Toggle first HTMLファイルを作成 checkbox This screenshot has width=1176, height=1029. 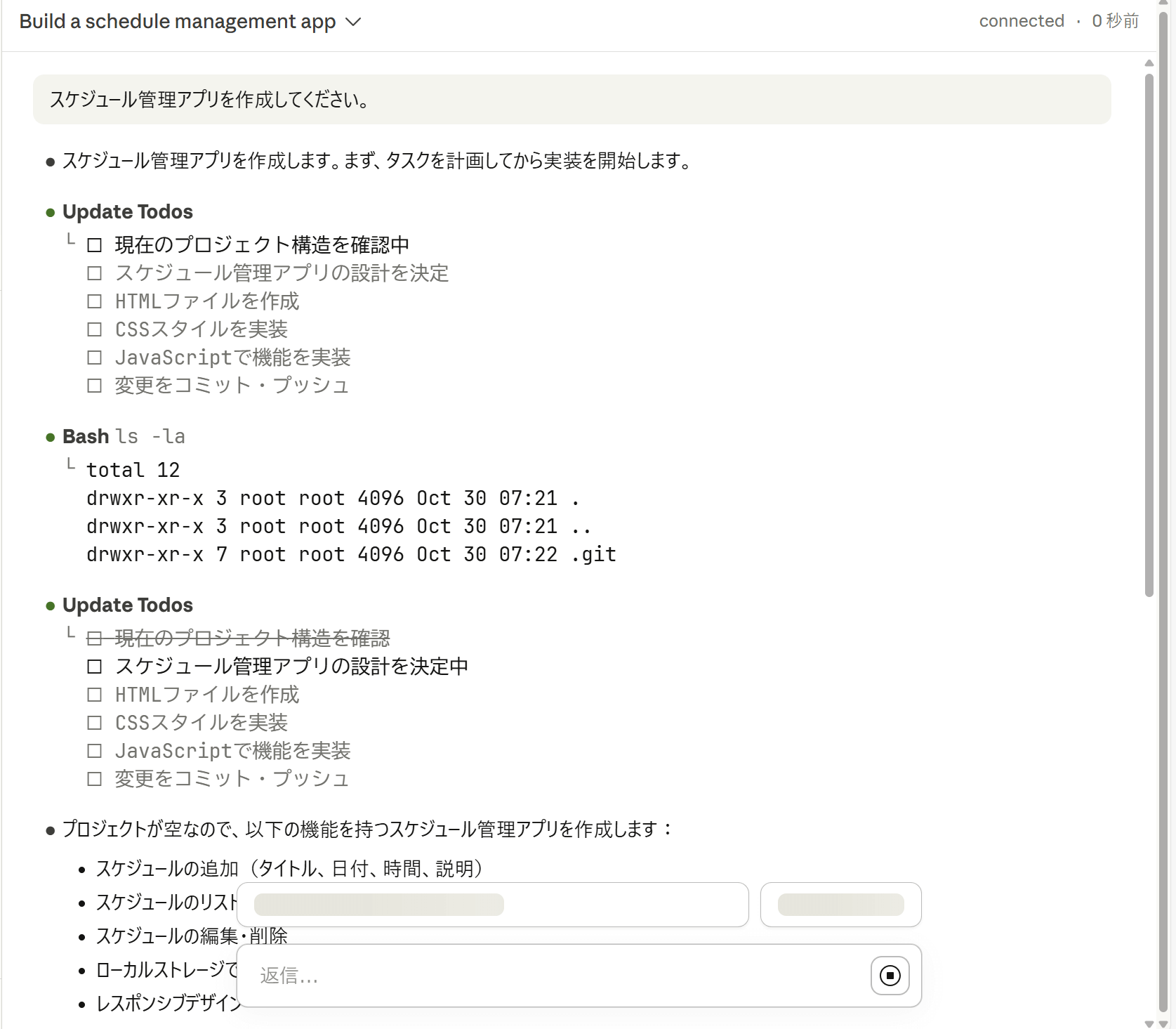coord(95,301)
